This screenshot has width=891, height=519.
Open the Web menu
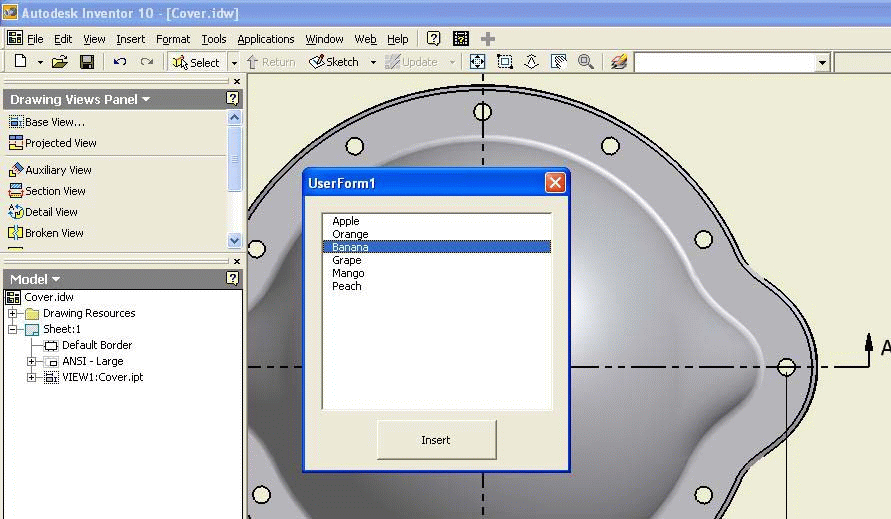pos(365,39)
